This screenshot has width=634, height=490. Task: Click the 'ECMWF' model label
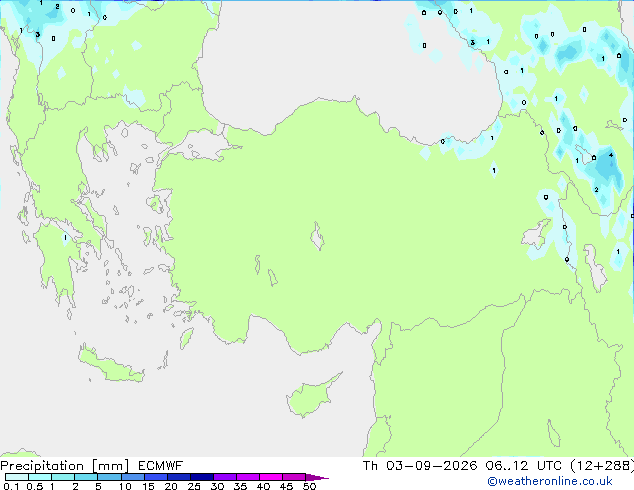[x=161, y=466]
